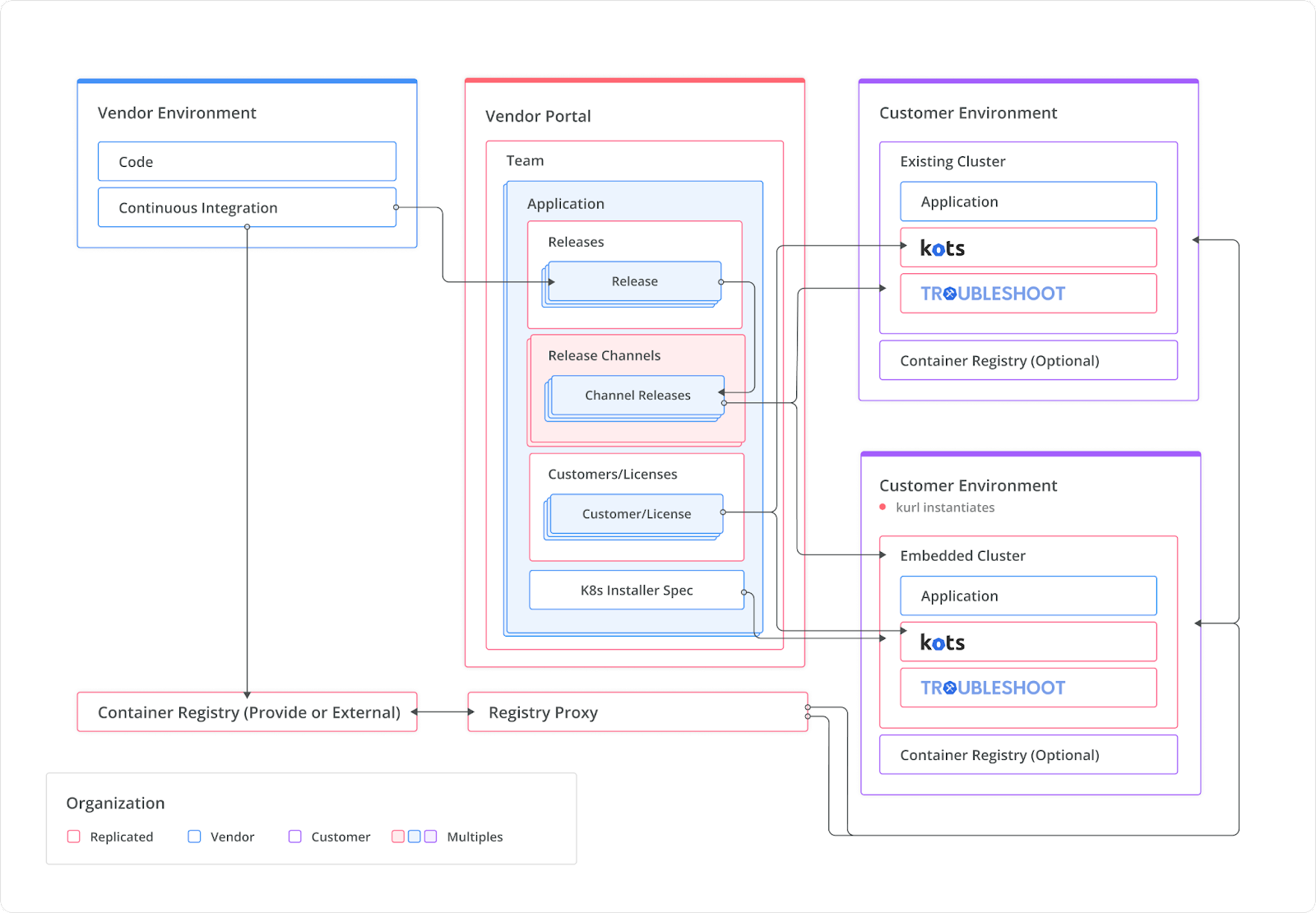The width and height of the screenshot is (1316, 913).
Task: Toggle the Replicated legend checkbox
Action: click(x=73, y=836)
